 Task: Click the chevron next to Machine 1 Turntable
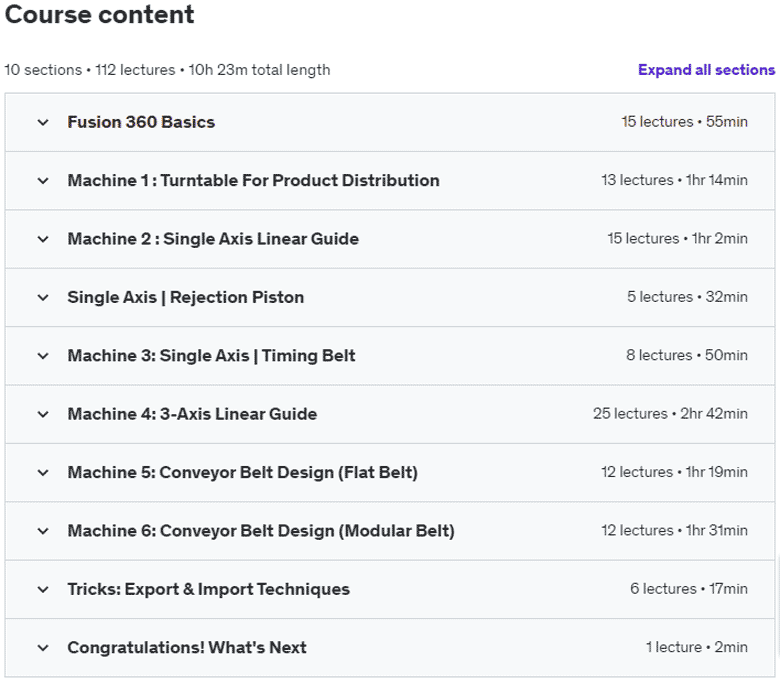tap(42, 181)
